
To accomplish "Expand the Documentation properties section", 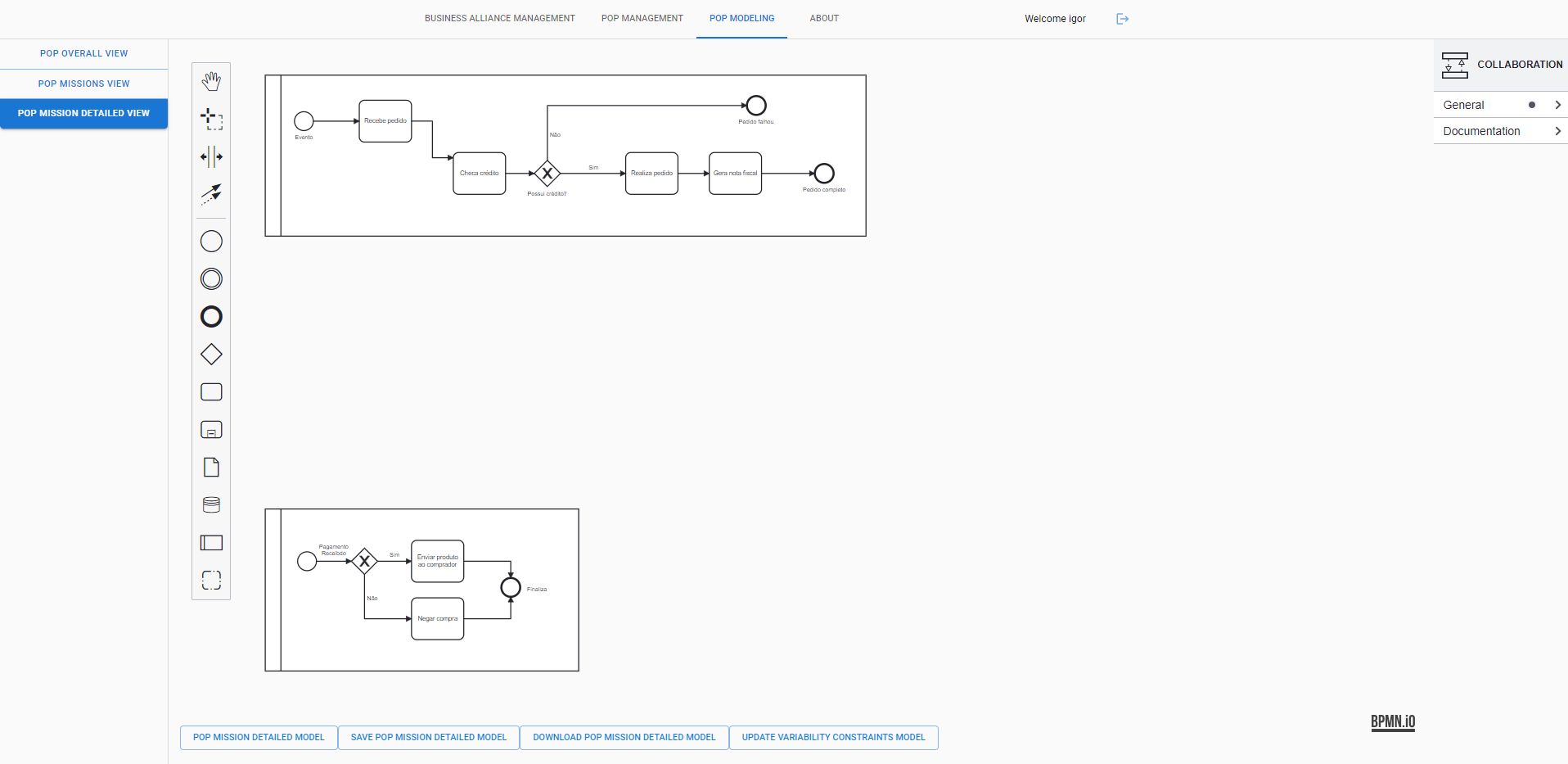I will pos(1500,131).
